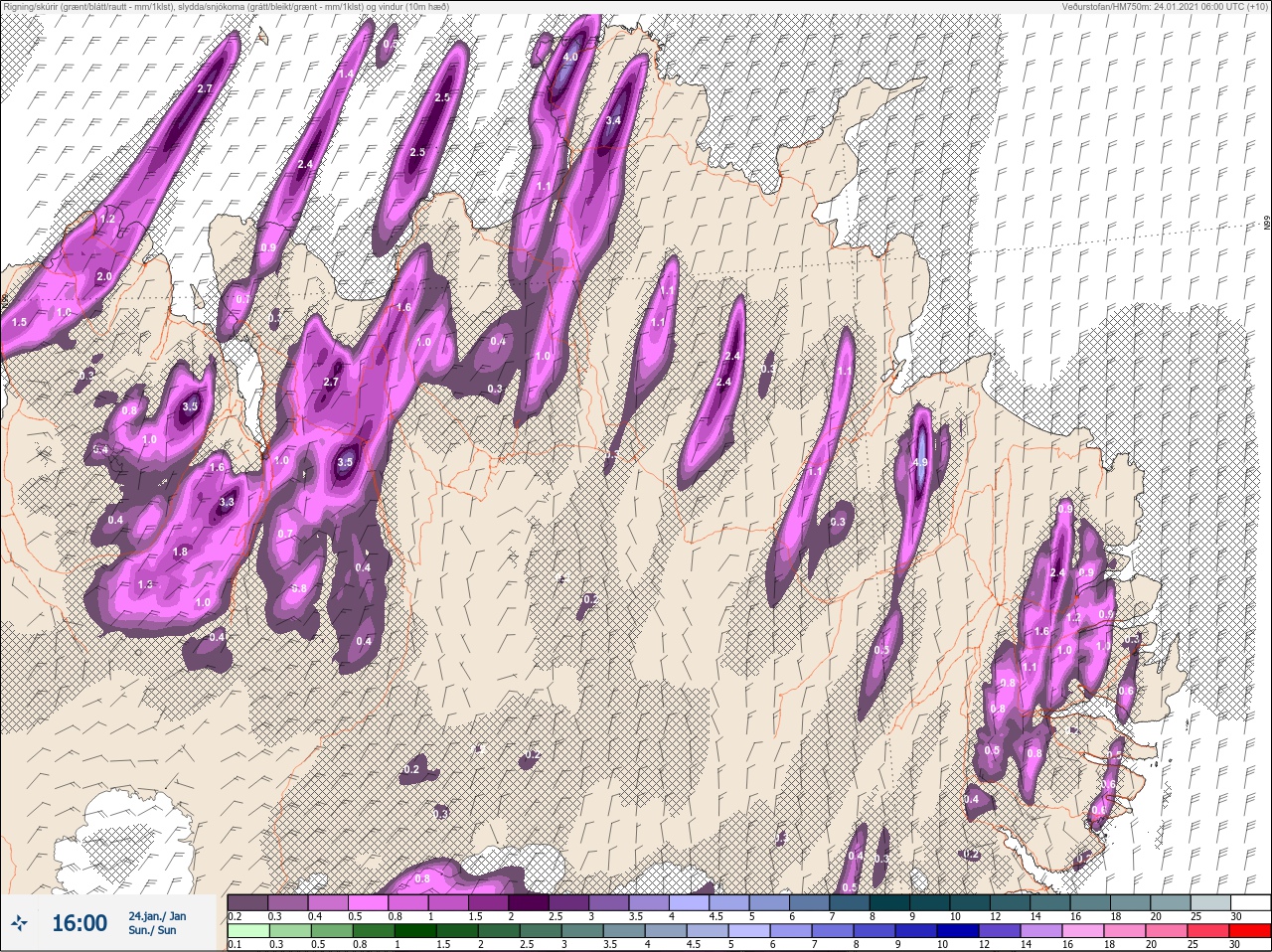Click the 3.3 precipitation value on the map
The width and height of the screenshot is (1272, 952).
click(227, 503)
